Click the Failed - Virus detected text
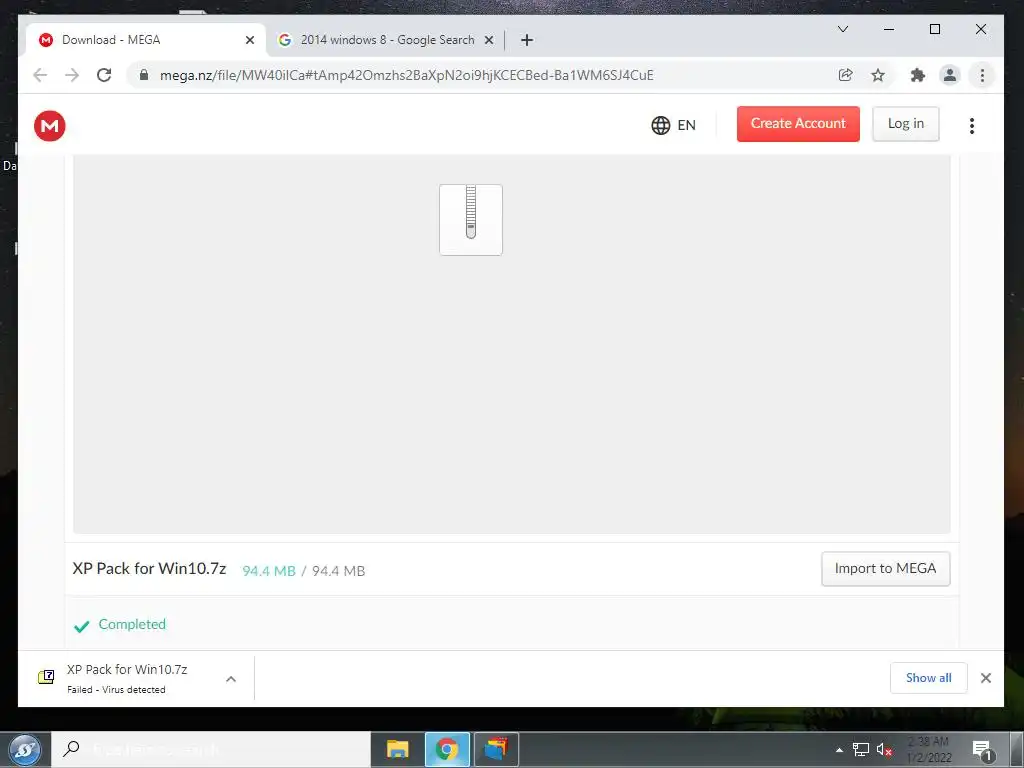 click(x=116, y=690)
